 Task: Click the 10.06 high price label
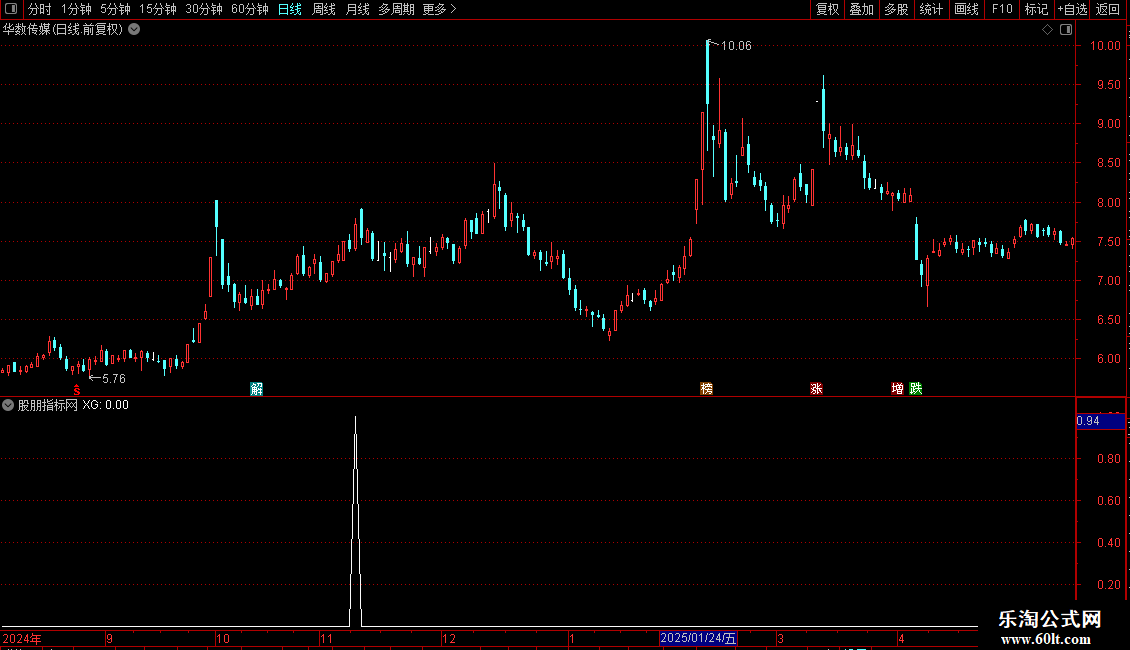click(x=736, y=46)
